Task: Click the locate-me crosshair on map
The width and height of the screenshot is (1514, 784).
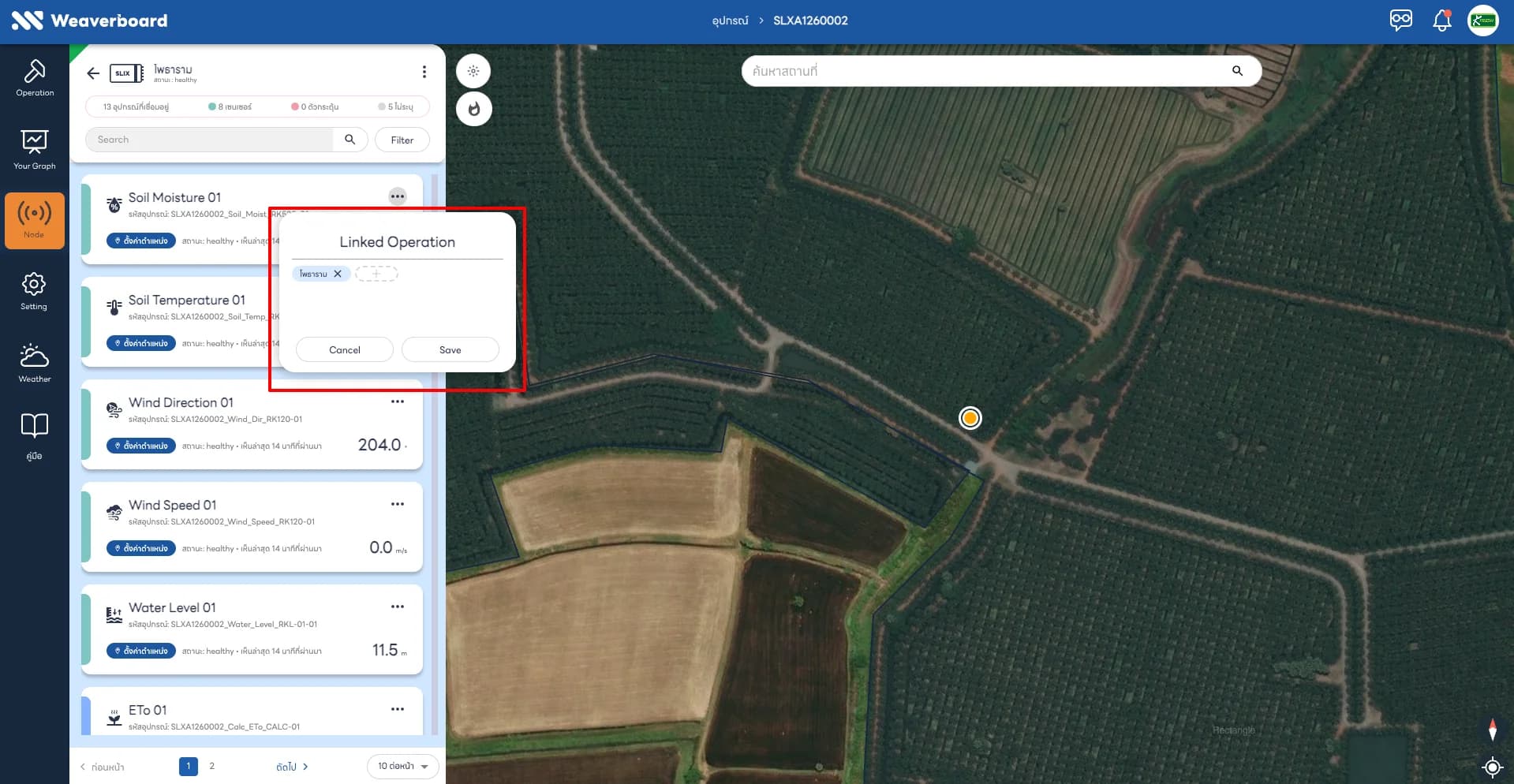Action: click(x=1492, y=766)
